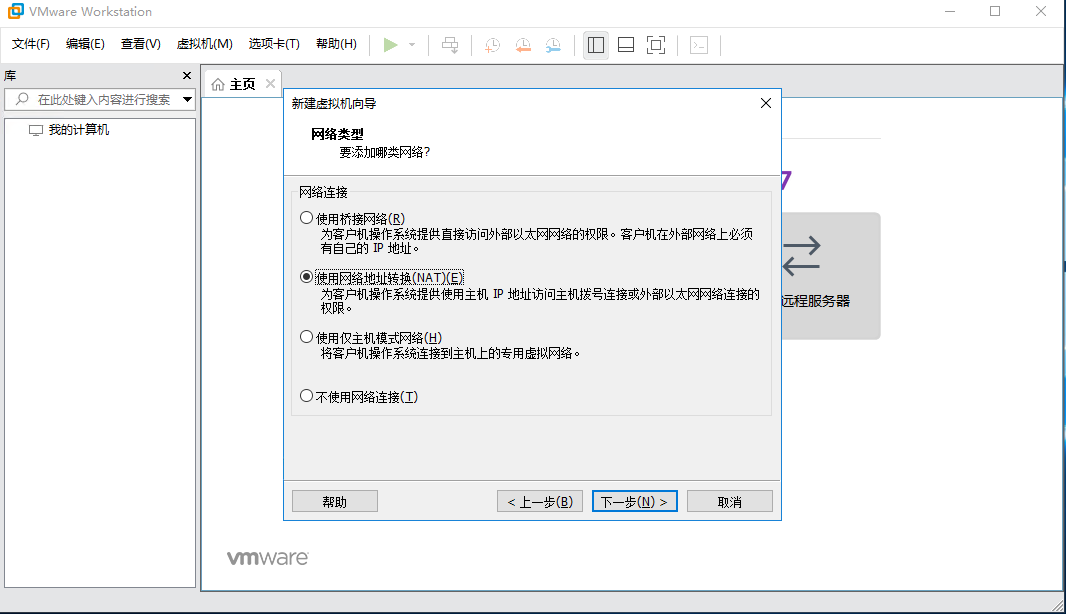This screenshot has width=1066, height=614.
Task: Toggle the thumbnail bar view icon
Action: click(x=626, y=45)
